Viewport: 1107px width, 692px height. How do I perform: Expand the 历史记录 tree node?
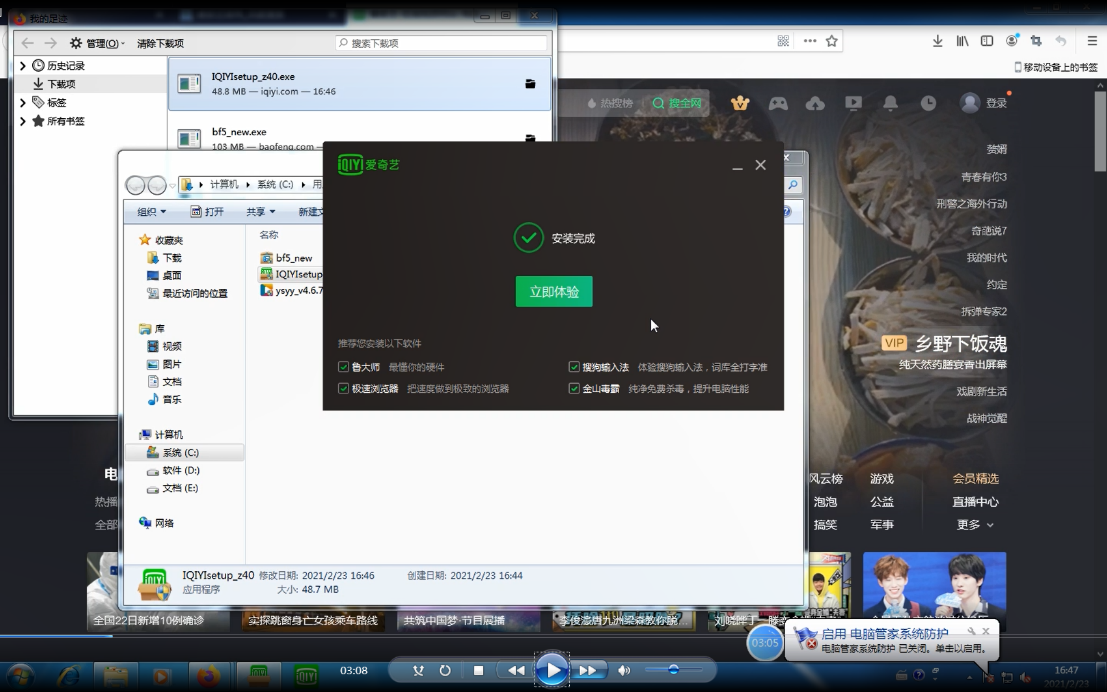(x=23, y=66)
